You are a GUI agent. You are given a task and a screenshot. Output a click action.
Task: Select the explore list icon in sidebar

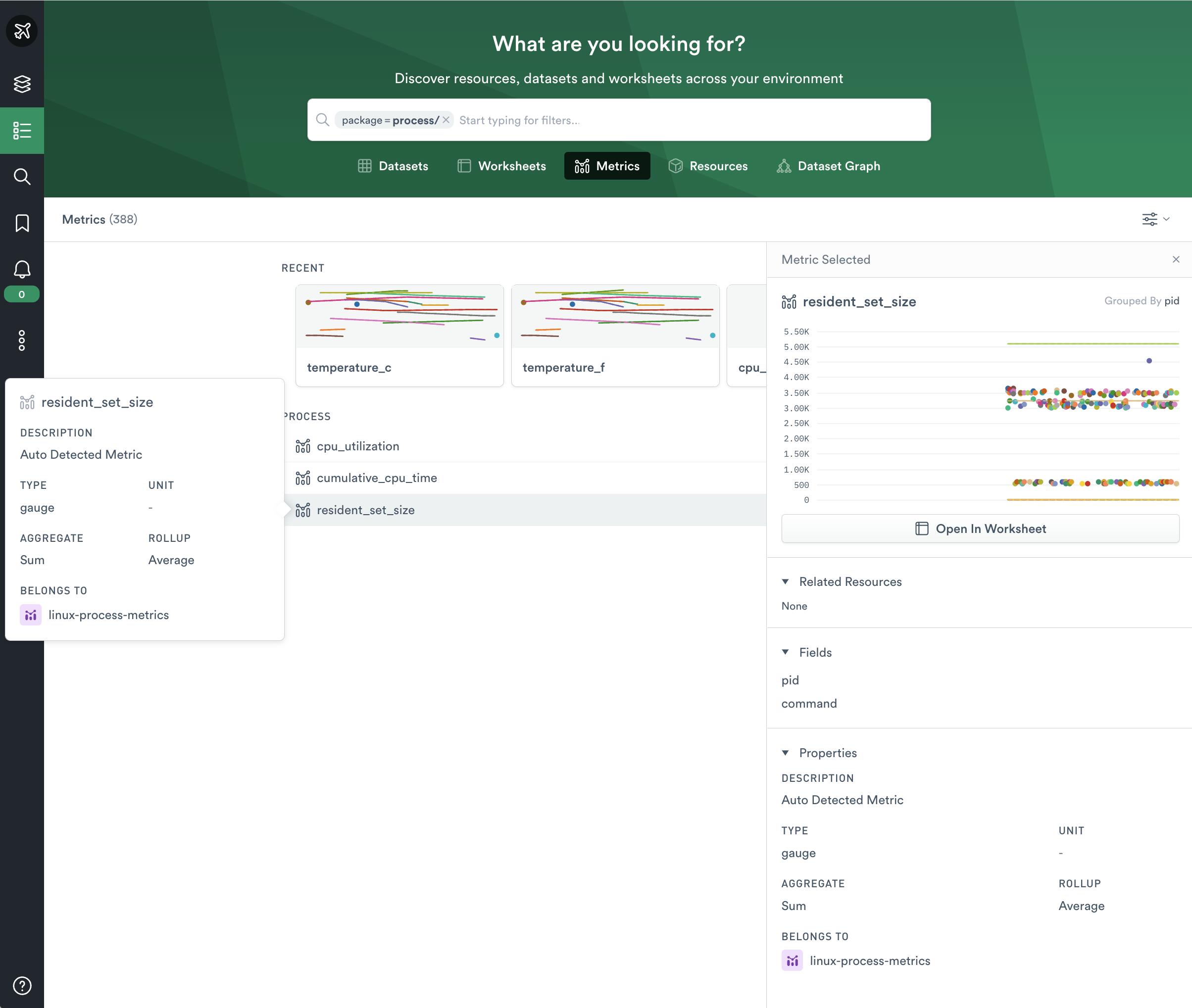(22, 130)
